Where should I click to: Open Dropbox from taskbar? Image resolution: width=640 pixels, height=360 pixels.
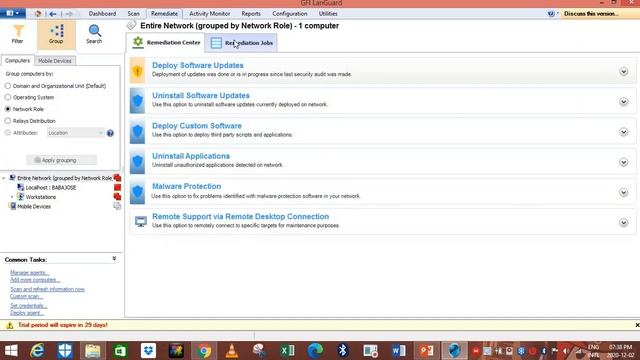(148, 351)
